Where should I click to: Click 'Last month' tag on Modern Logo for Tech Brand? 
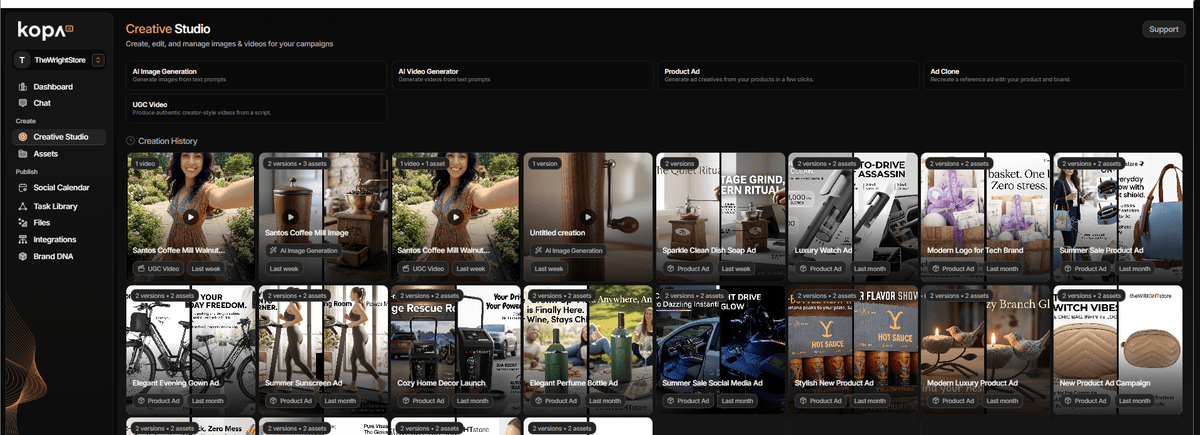[1002, 269]
